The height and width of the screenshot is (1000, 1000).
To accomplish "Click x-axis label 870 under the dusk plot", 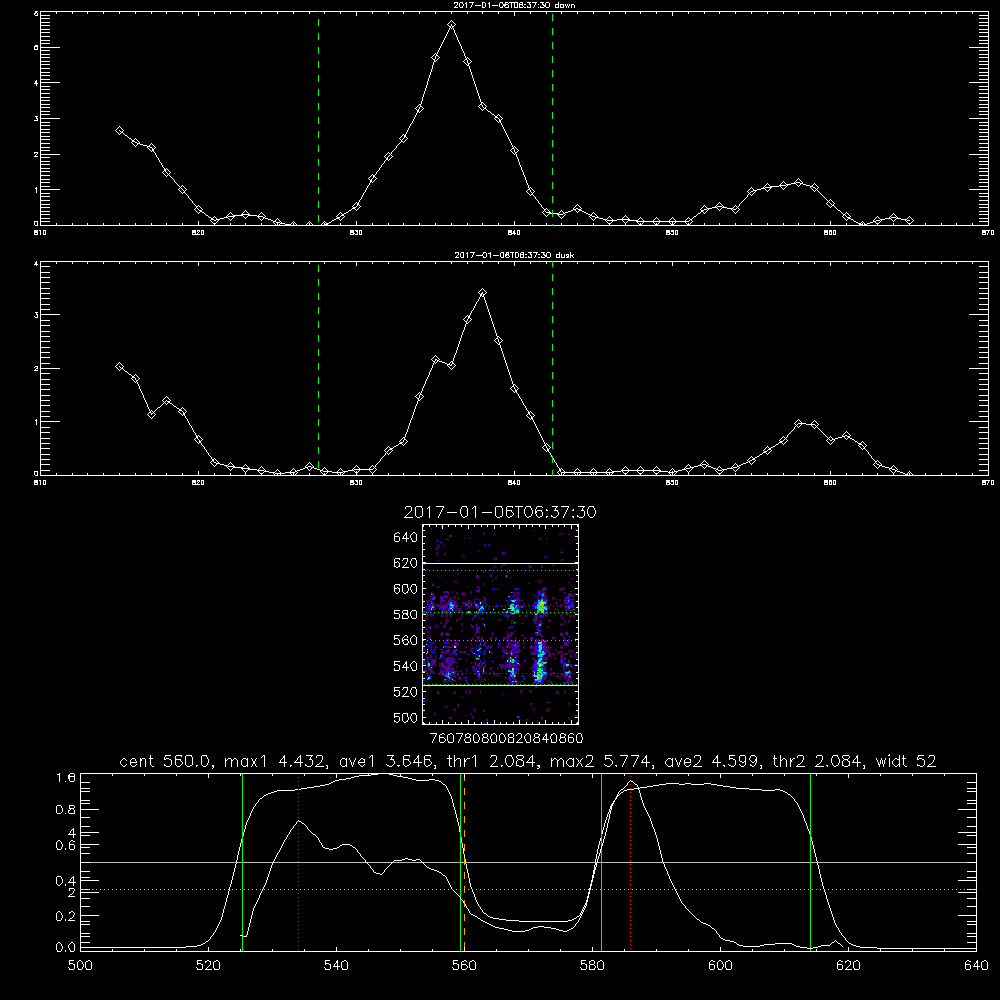I will (987, 483).
